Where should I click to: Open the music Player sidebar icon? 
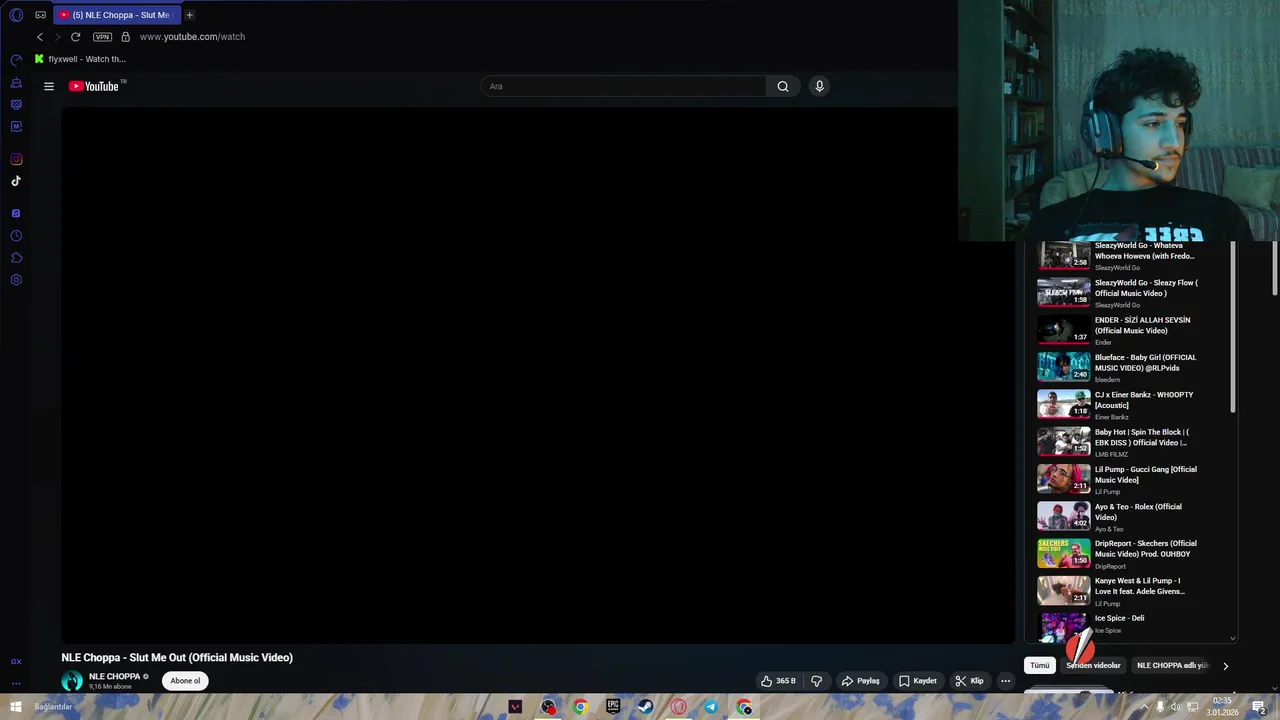pyautogui.click(x=16, y=214)
